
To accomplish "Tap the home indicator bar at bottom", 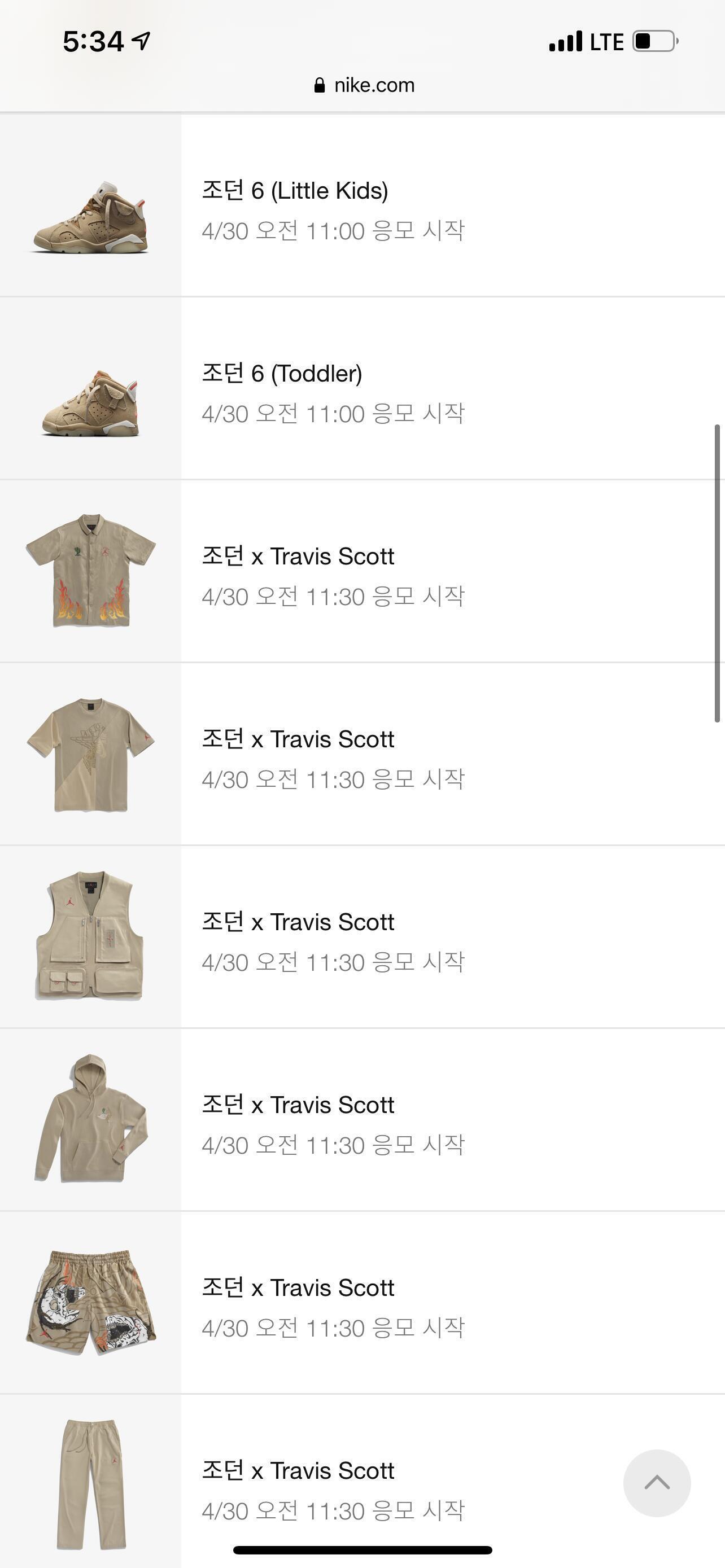I will tap(362, 1550).
